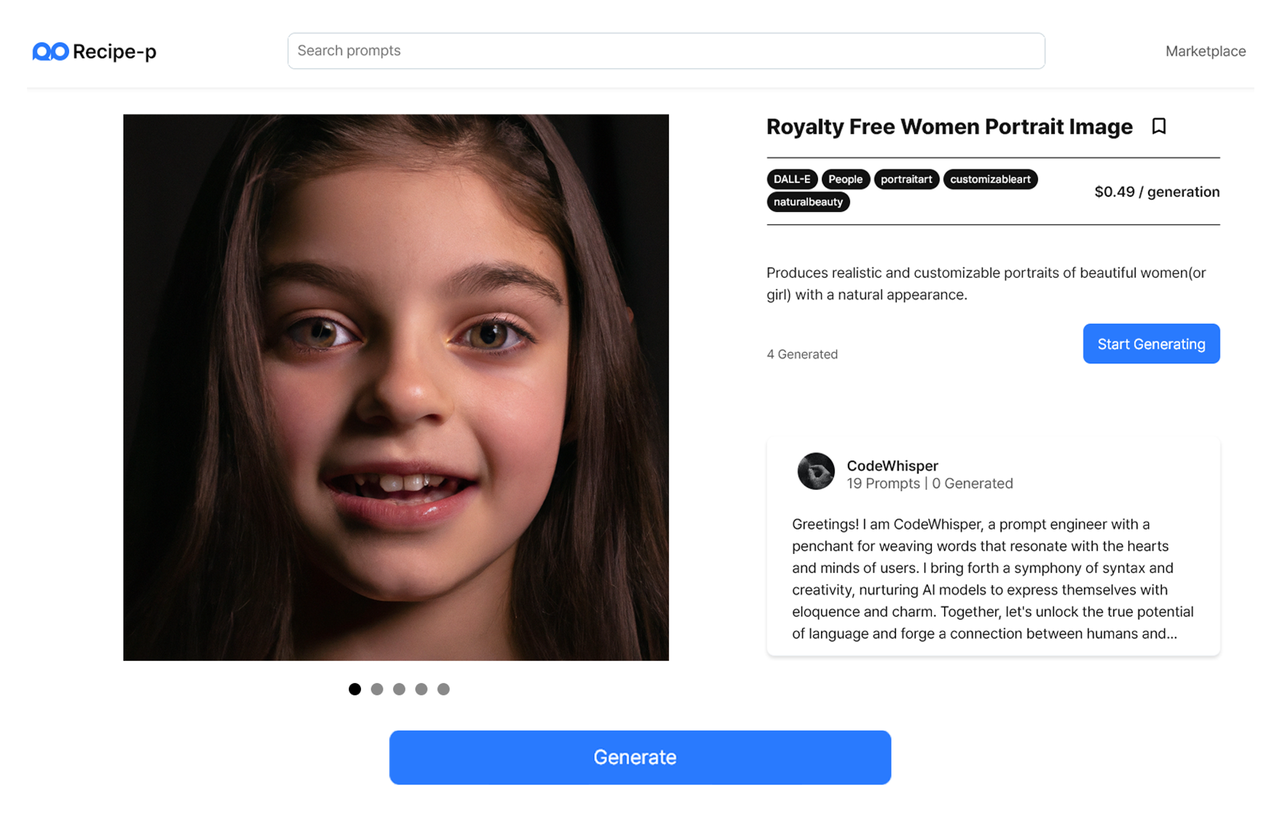Viewport: 1280px width, 826px height.
Task: Jump to the fourth carousel dot
Action: click(421, 689)
